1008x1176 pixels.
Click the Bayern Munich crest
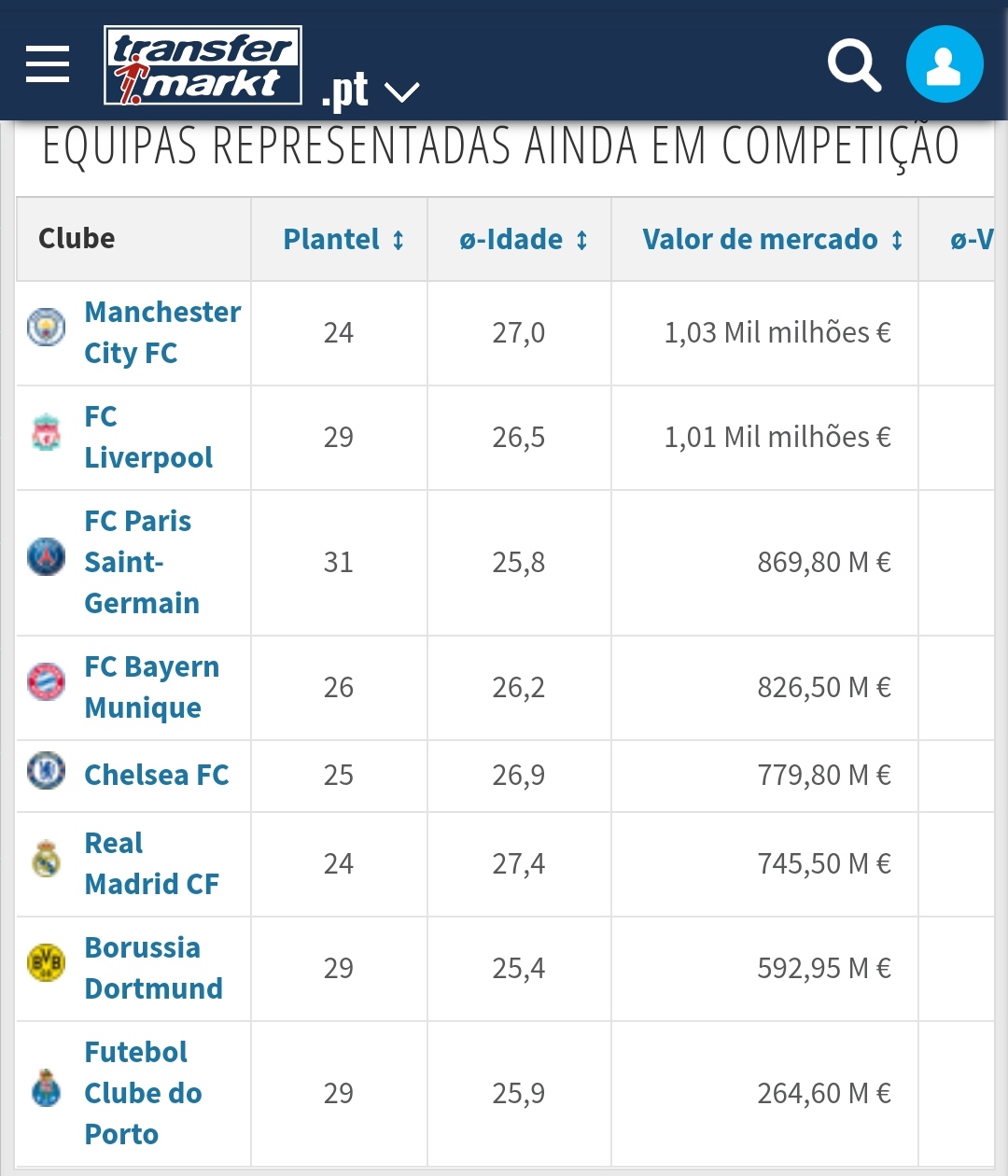pos(46,682)
